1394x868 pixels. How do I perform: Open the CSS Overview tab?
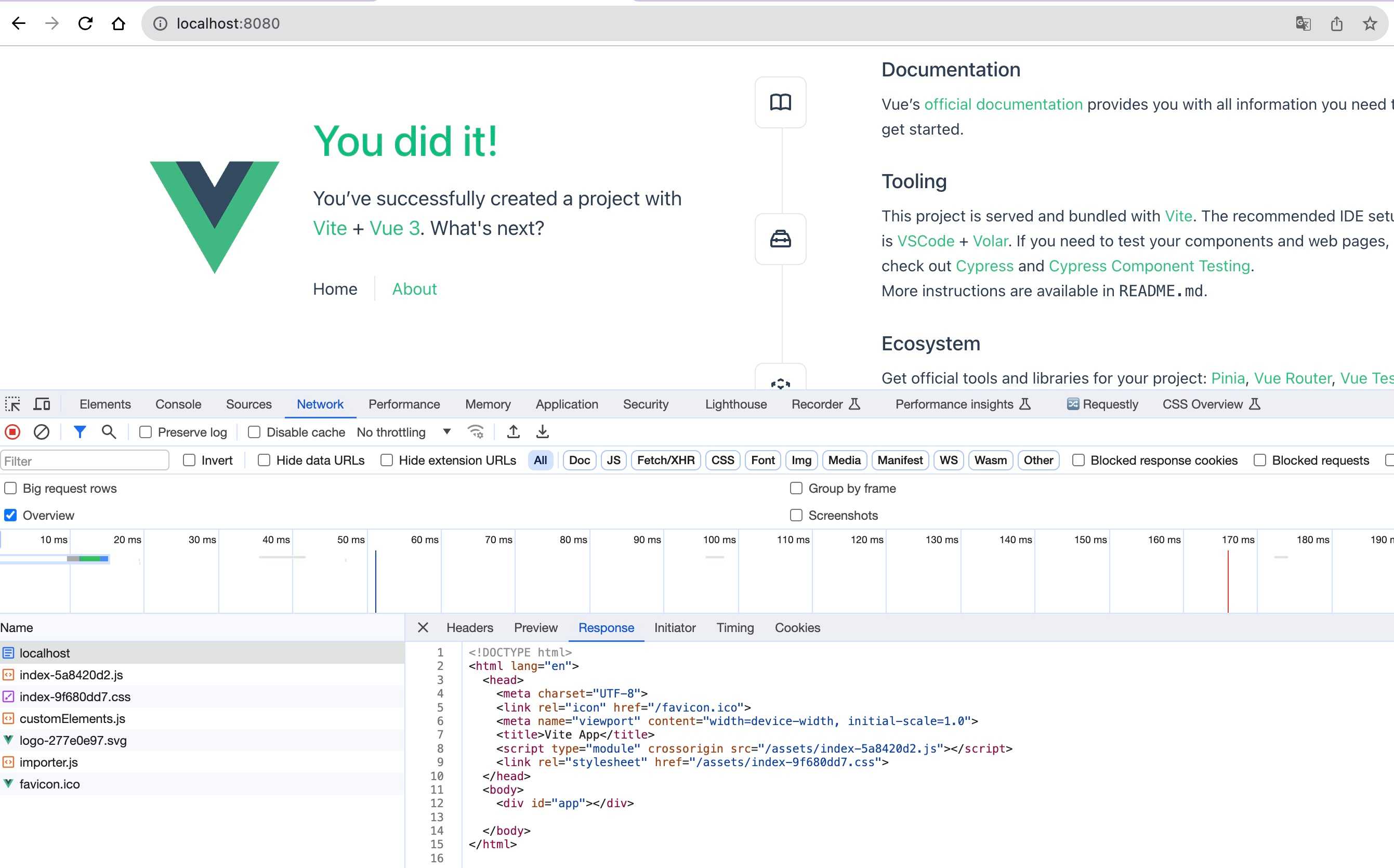coord(1211,404)
